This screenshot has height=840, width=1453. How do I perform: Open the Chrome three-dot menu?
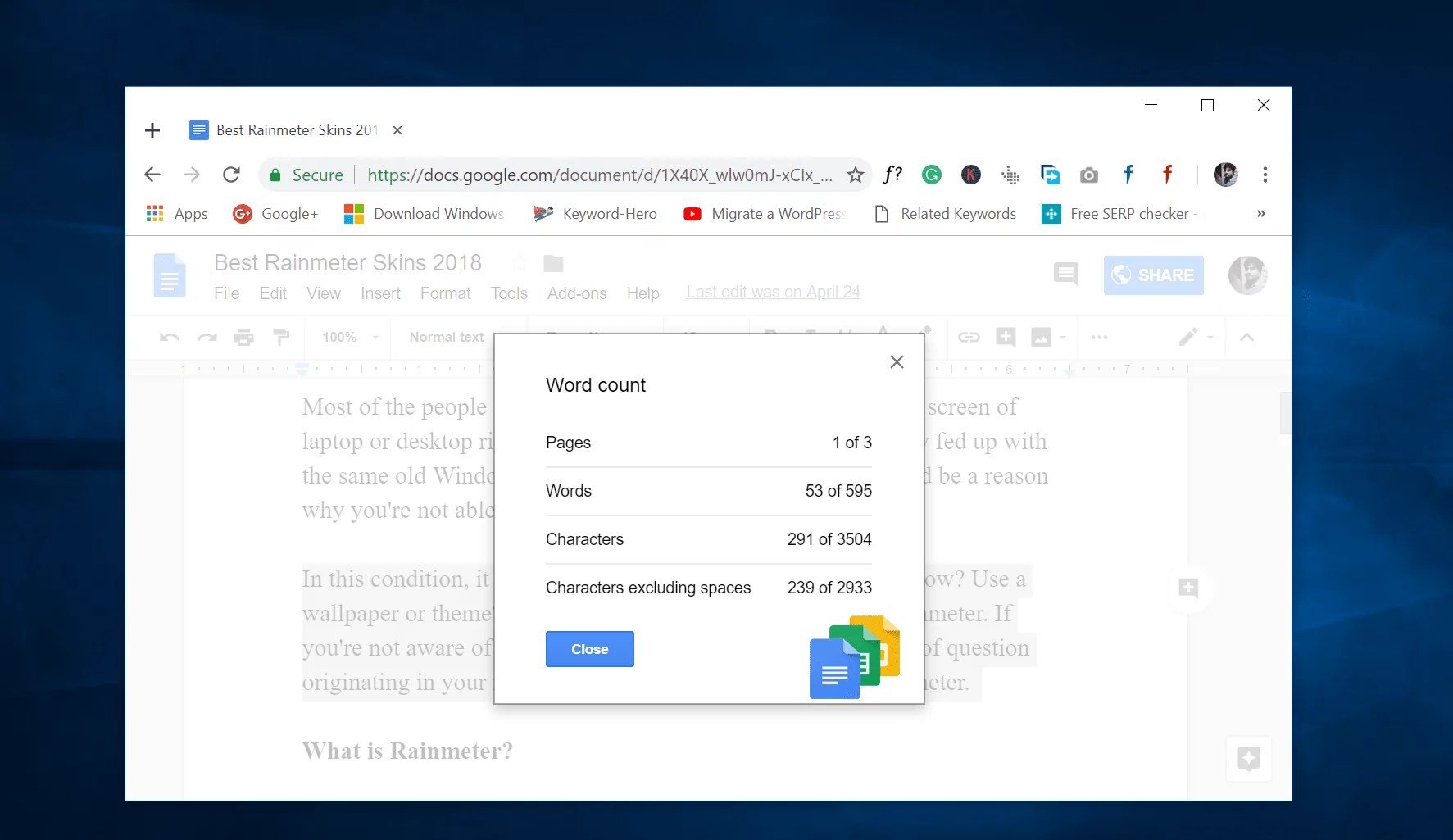[x=1265, y=175]
